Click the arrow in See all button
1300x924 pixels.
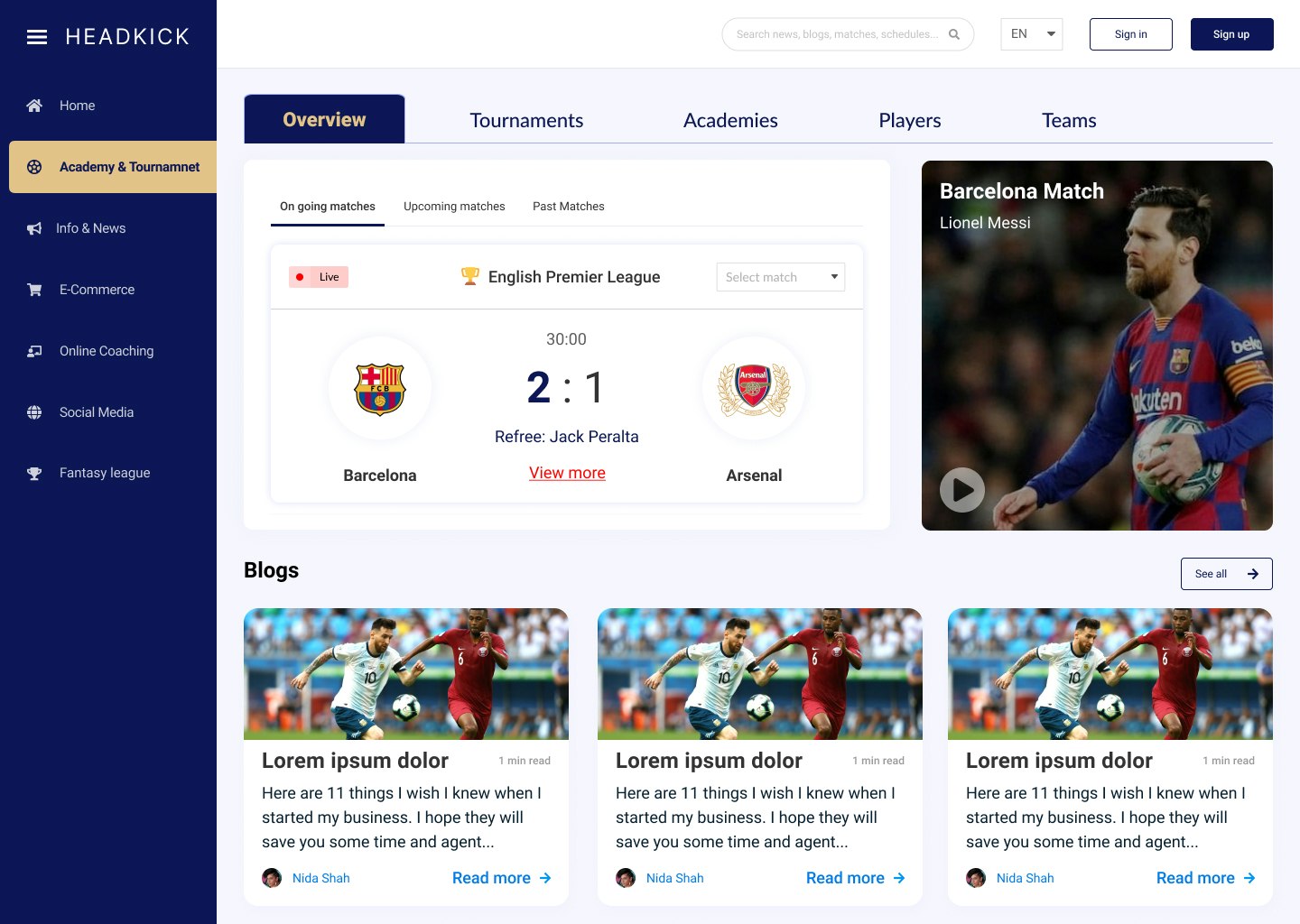1253,574
